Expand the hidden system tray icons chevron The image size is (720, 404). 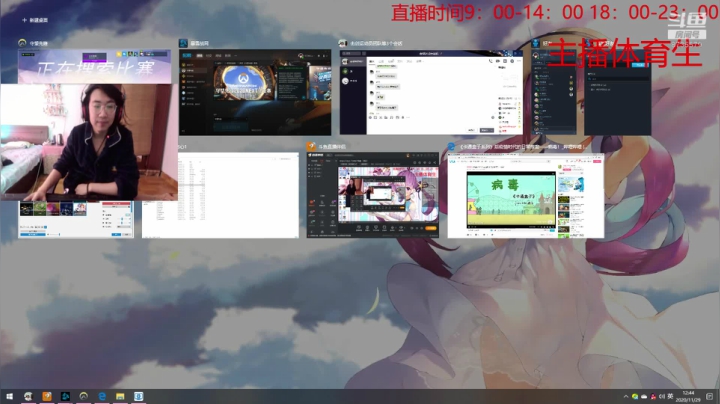(626, 397)
